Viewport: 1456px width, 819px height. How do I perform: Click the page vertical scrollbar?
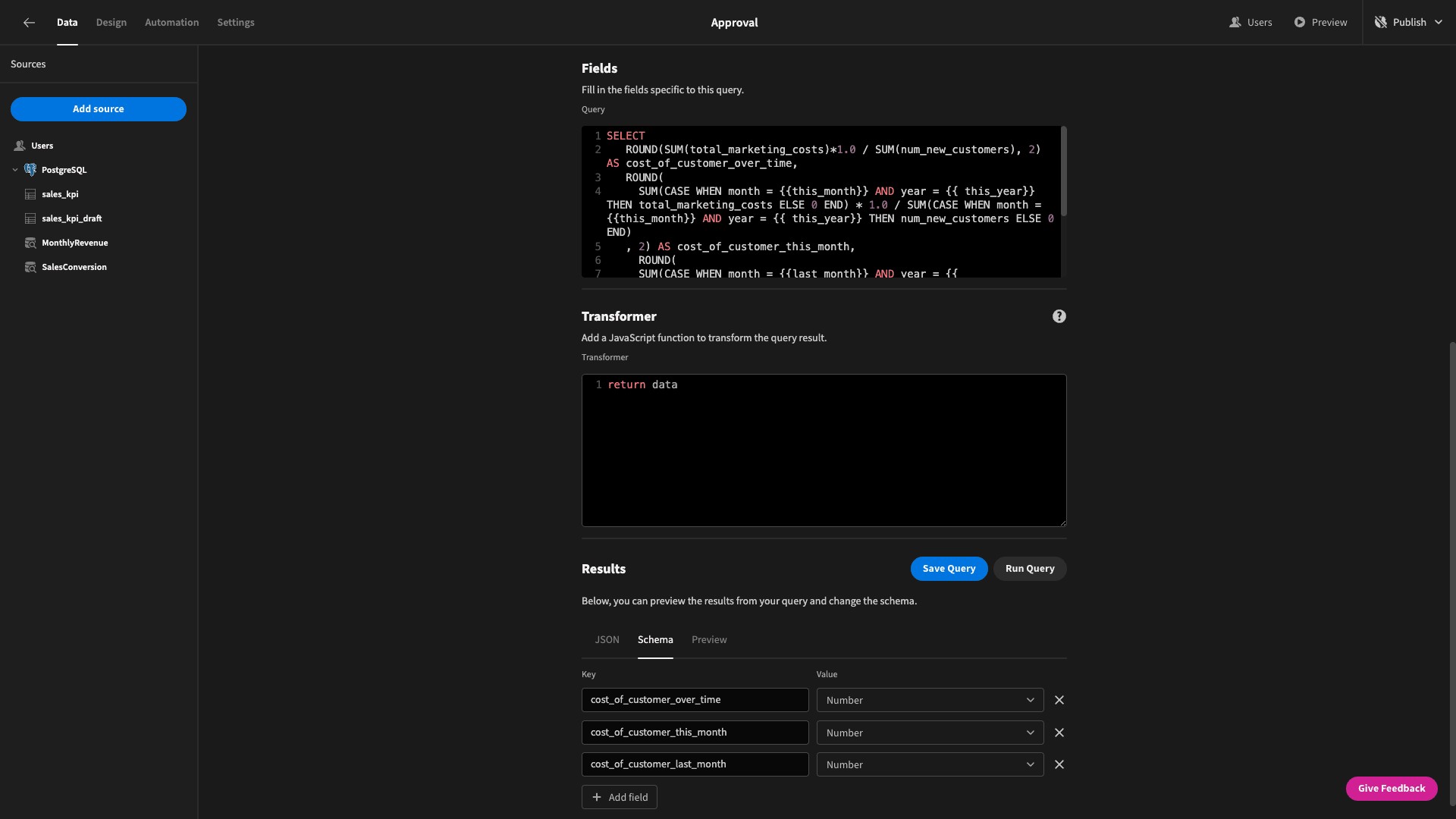tap(1452, 573)
